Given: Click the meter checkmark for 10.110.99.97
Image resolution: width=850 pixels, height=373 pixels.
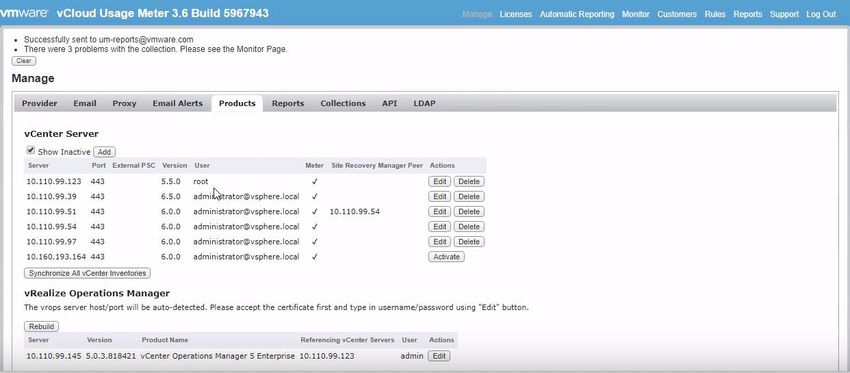Looking at the screenshot, I should coord(314,242).
